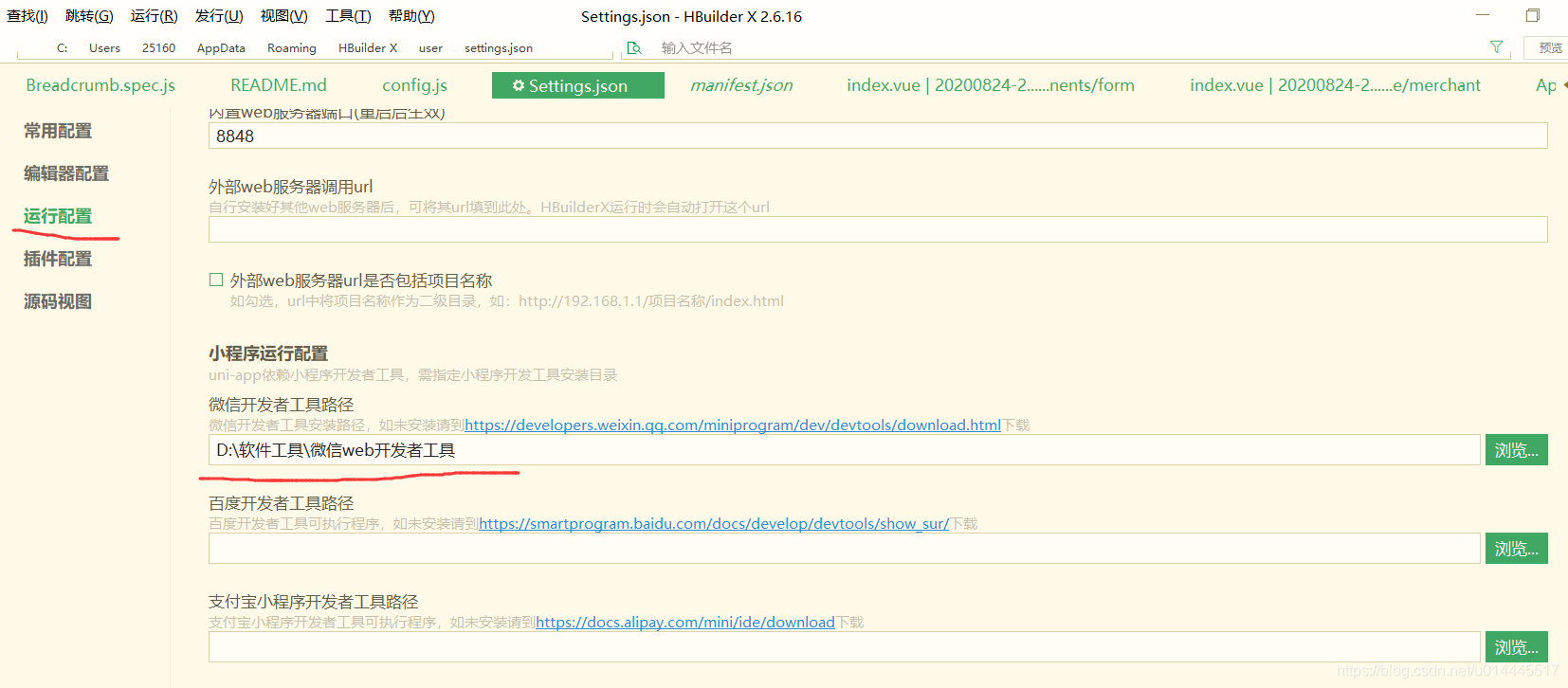Click the settings.json breadcrumb segment
Image resolution: width=1568 pixels, height=688 pixels.
pos(499,47)
